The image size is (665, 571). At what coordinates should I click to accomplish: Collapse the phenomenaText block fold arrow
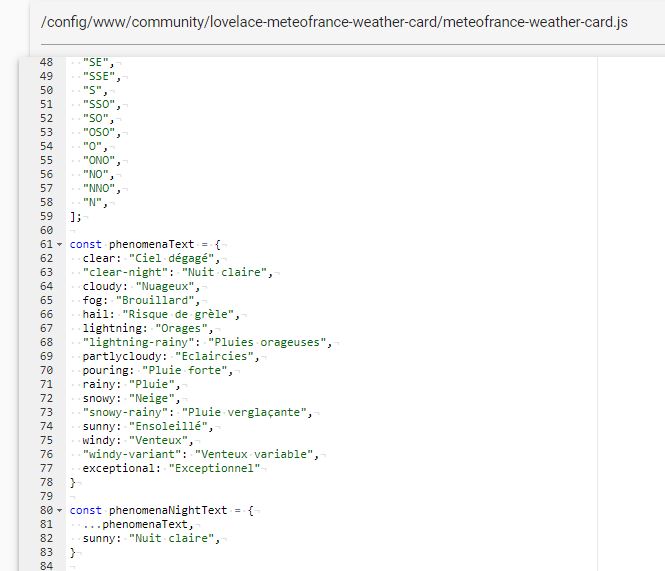click(x=59, y=245)
